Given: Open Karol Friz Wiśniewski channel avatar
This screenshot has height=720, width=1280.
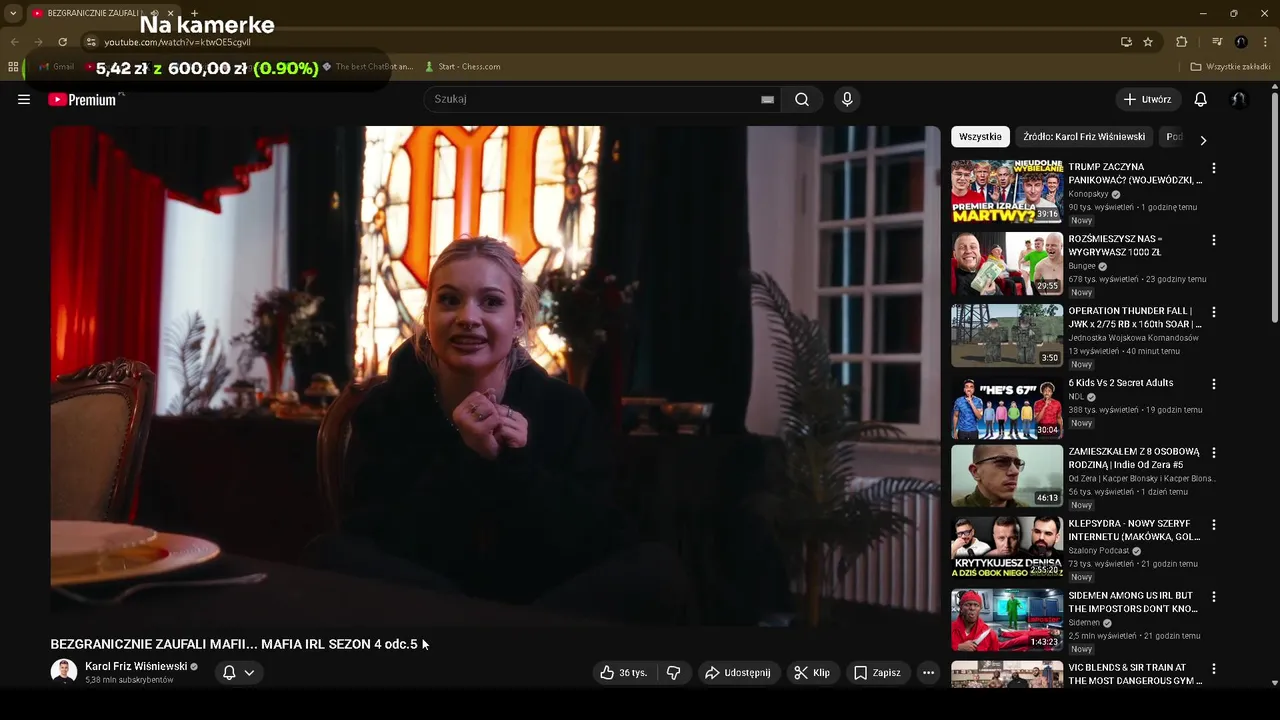Looking at the screenshot, I should (x=64, y=672).
